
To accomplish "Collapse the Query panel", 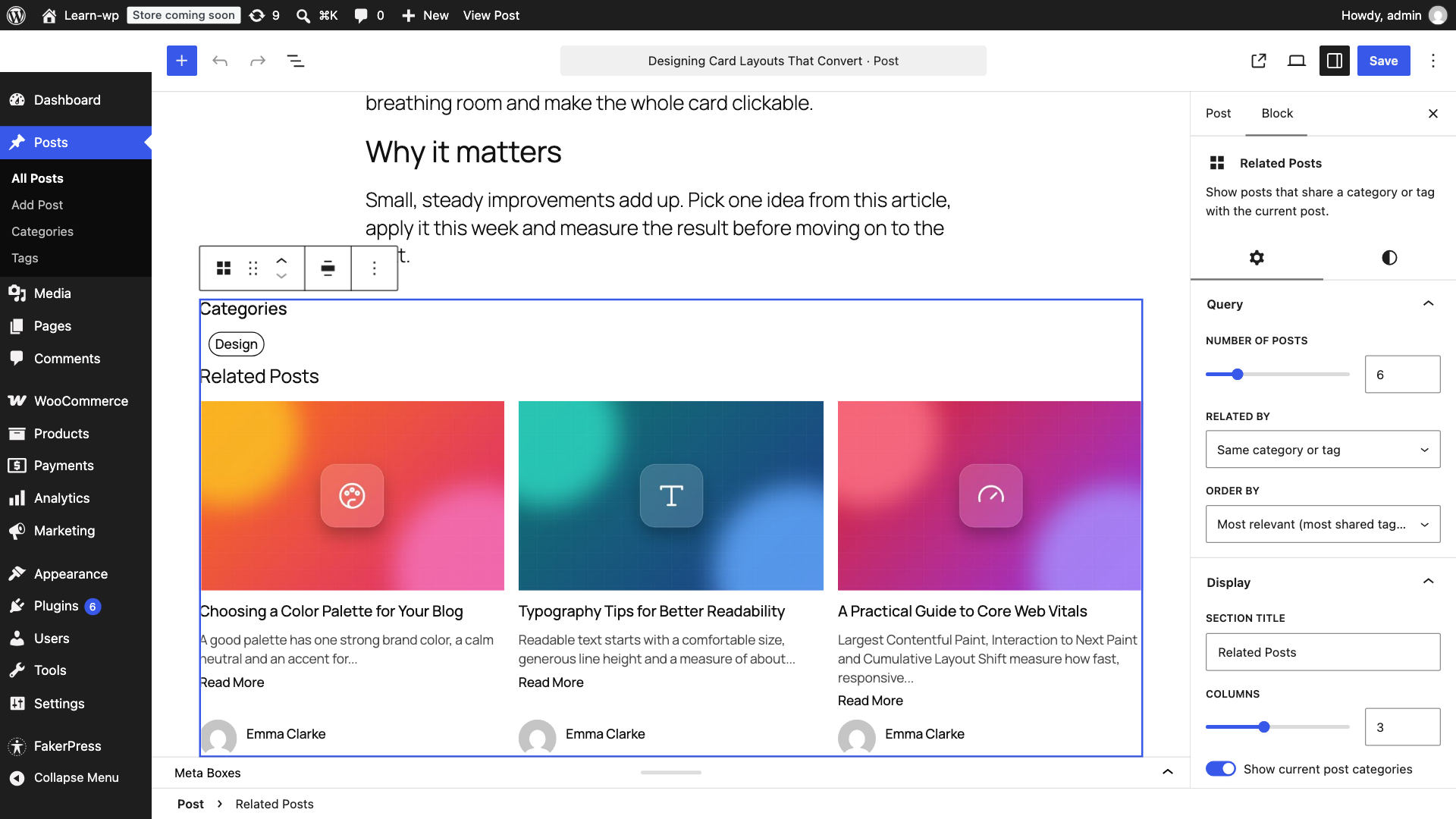I will tap(1323, 304).
